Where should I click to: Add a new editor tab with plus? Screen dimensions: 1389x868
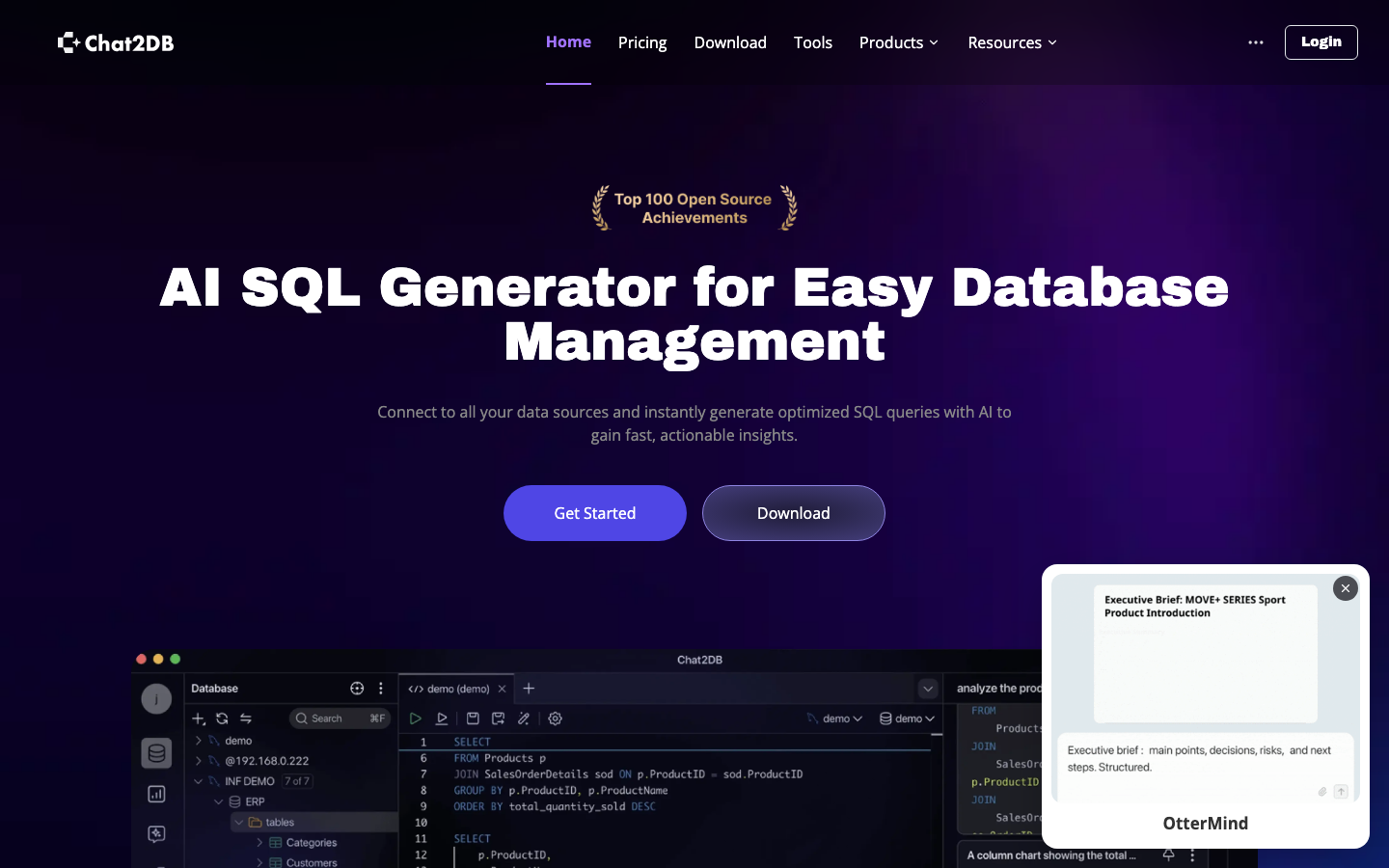point(529,689)
